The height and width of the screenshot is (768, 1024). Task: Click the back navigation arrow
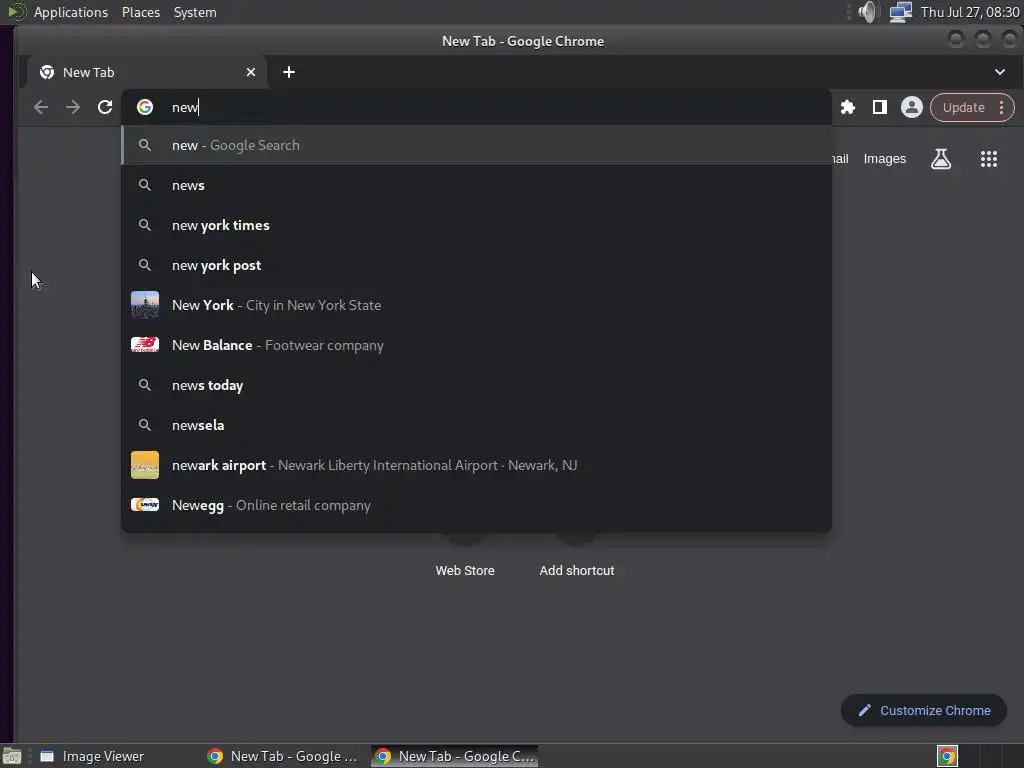coord(41,107)
